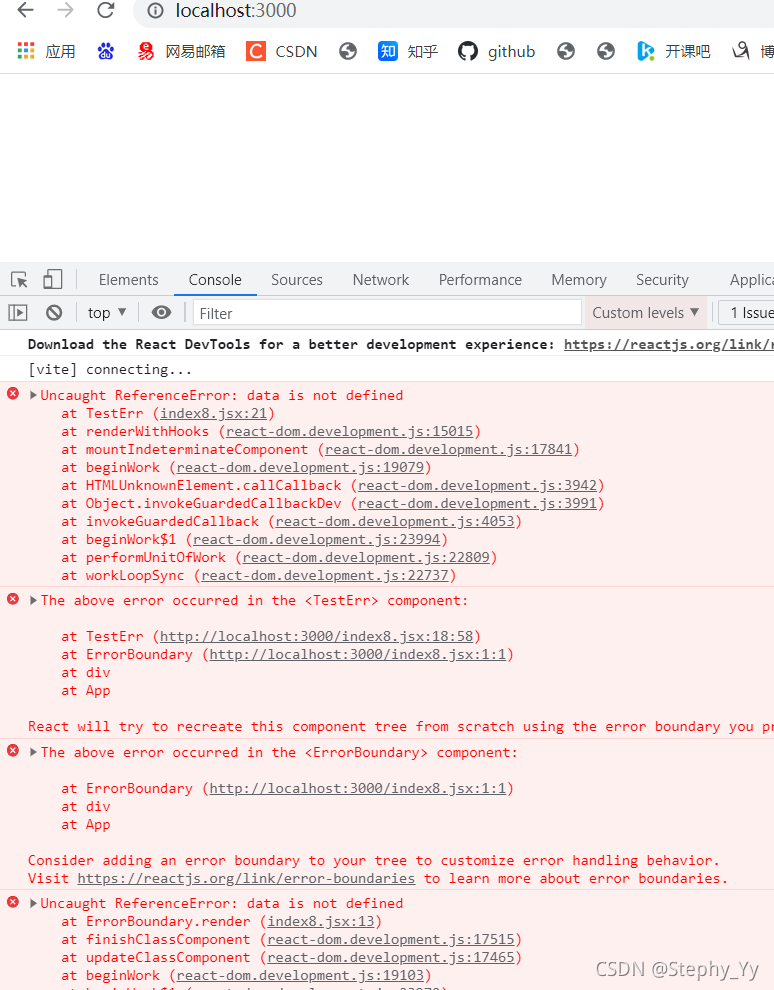Screen dimensions: 774x990
Task: Open the globe bookmark right after github
Action: (566, 51)
